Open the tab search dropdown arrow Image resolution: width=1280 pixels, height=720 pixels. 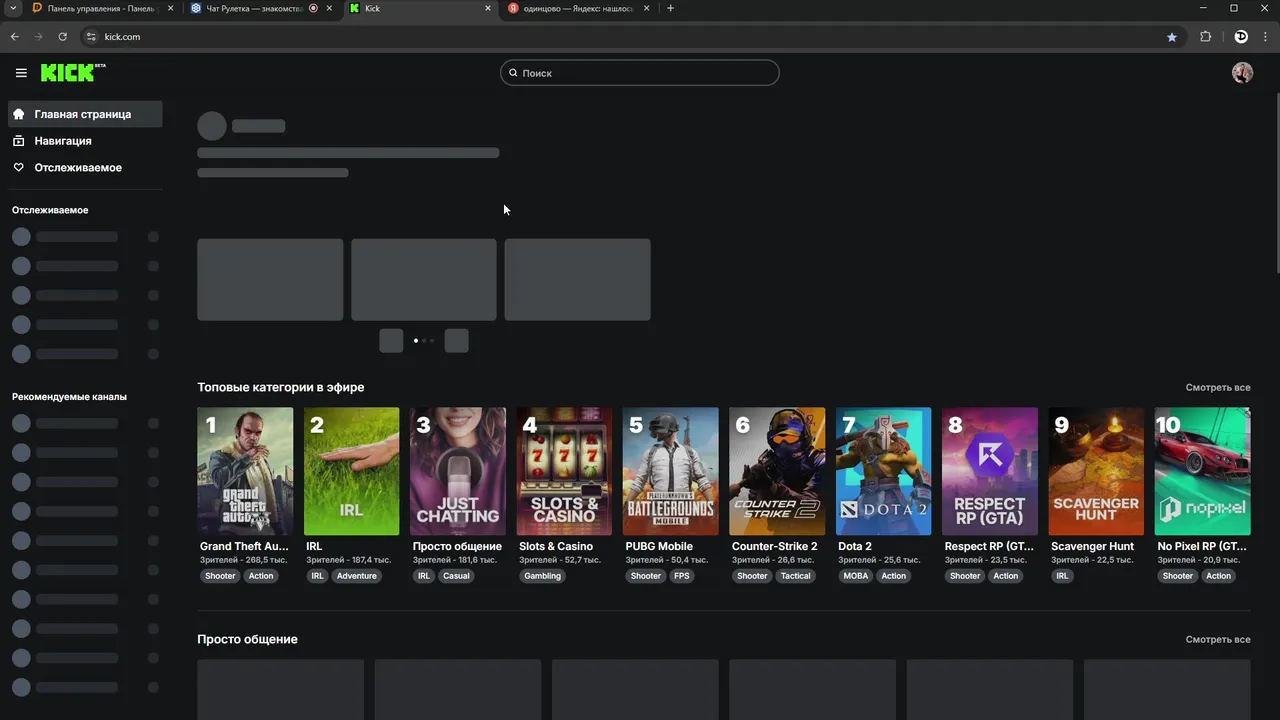[x=12, y=8]
